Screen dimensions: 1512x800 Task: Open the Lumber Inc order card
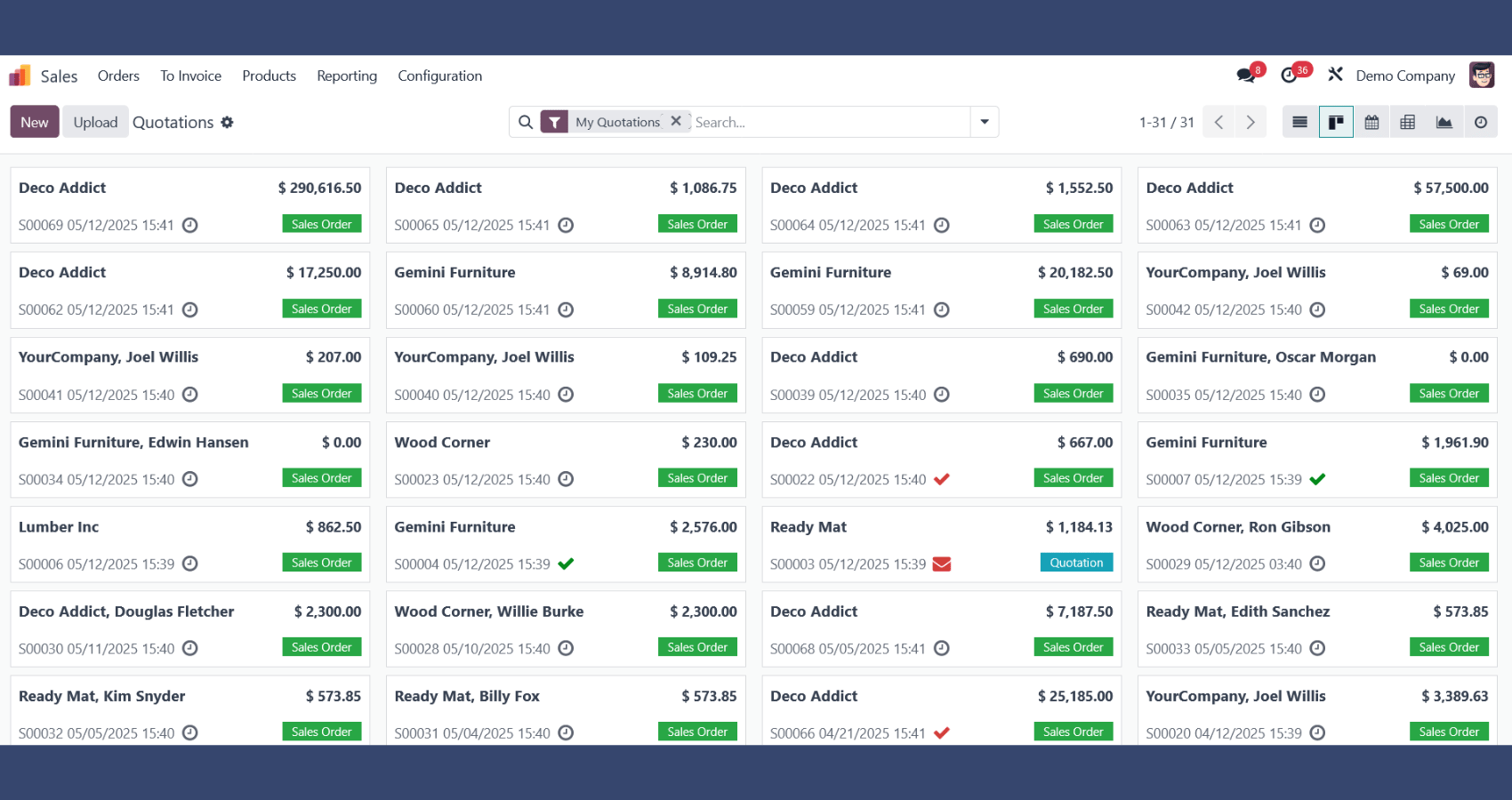[190, 544]
